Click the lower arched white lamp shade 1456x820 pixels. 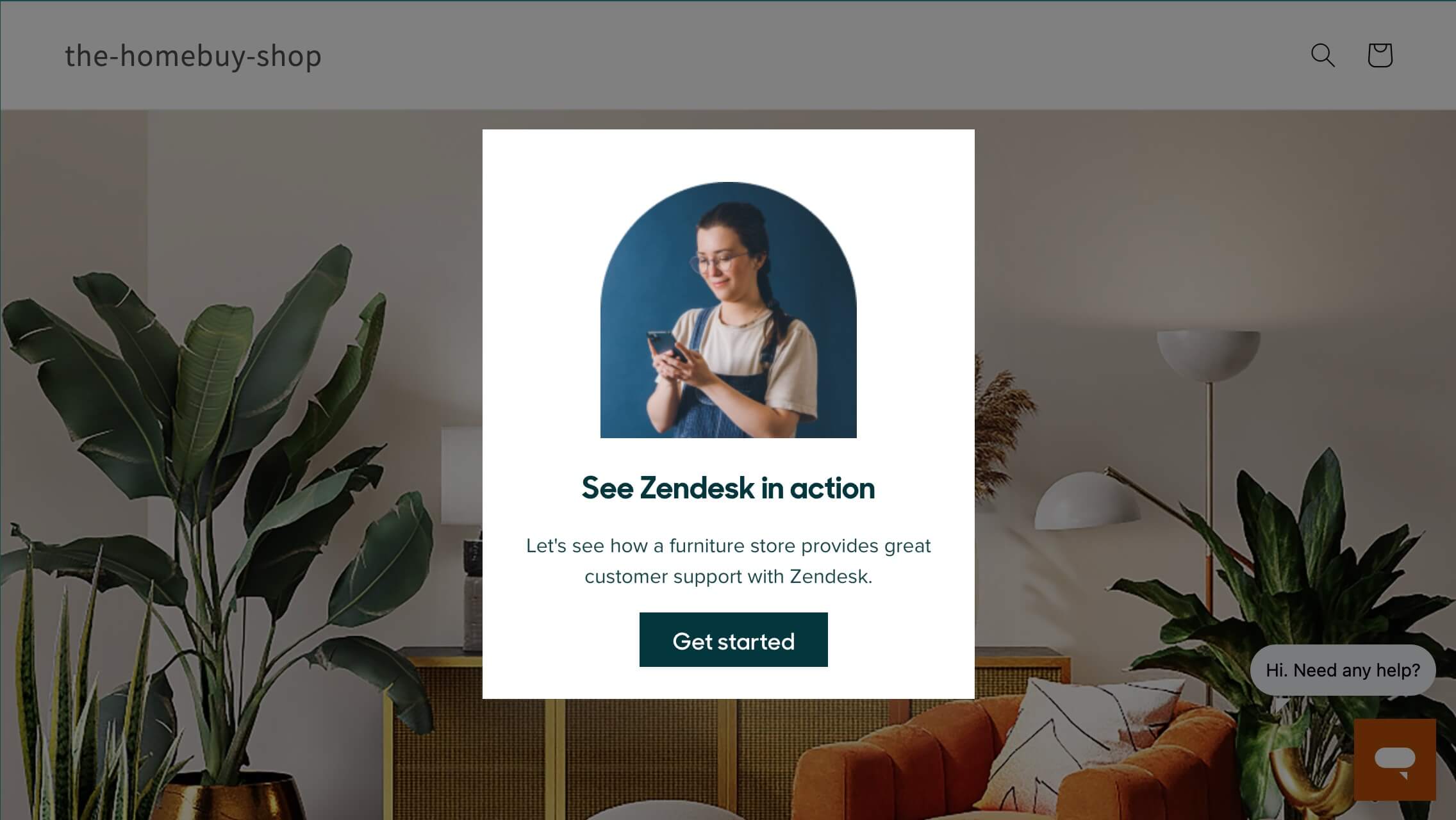(1088, 501)
